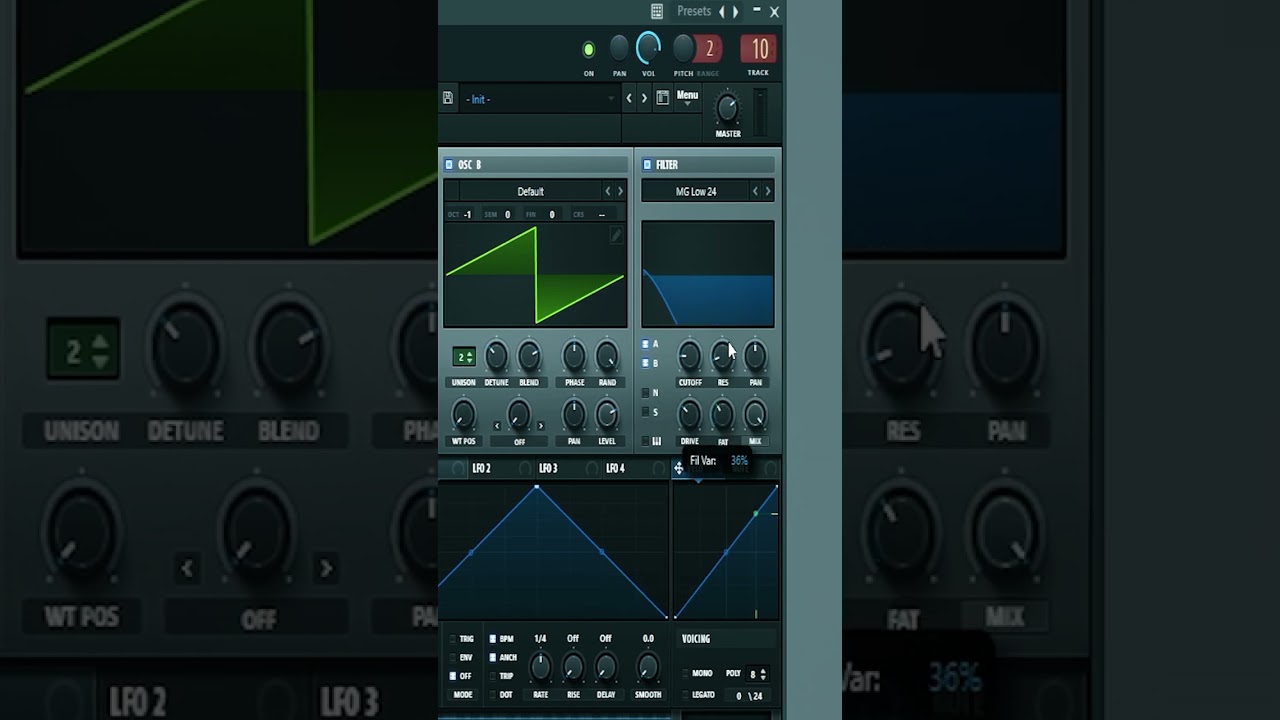Click the UNISON voices stepper showing 2
The image size is (1280, 720).
(x=464, y=357)
